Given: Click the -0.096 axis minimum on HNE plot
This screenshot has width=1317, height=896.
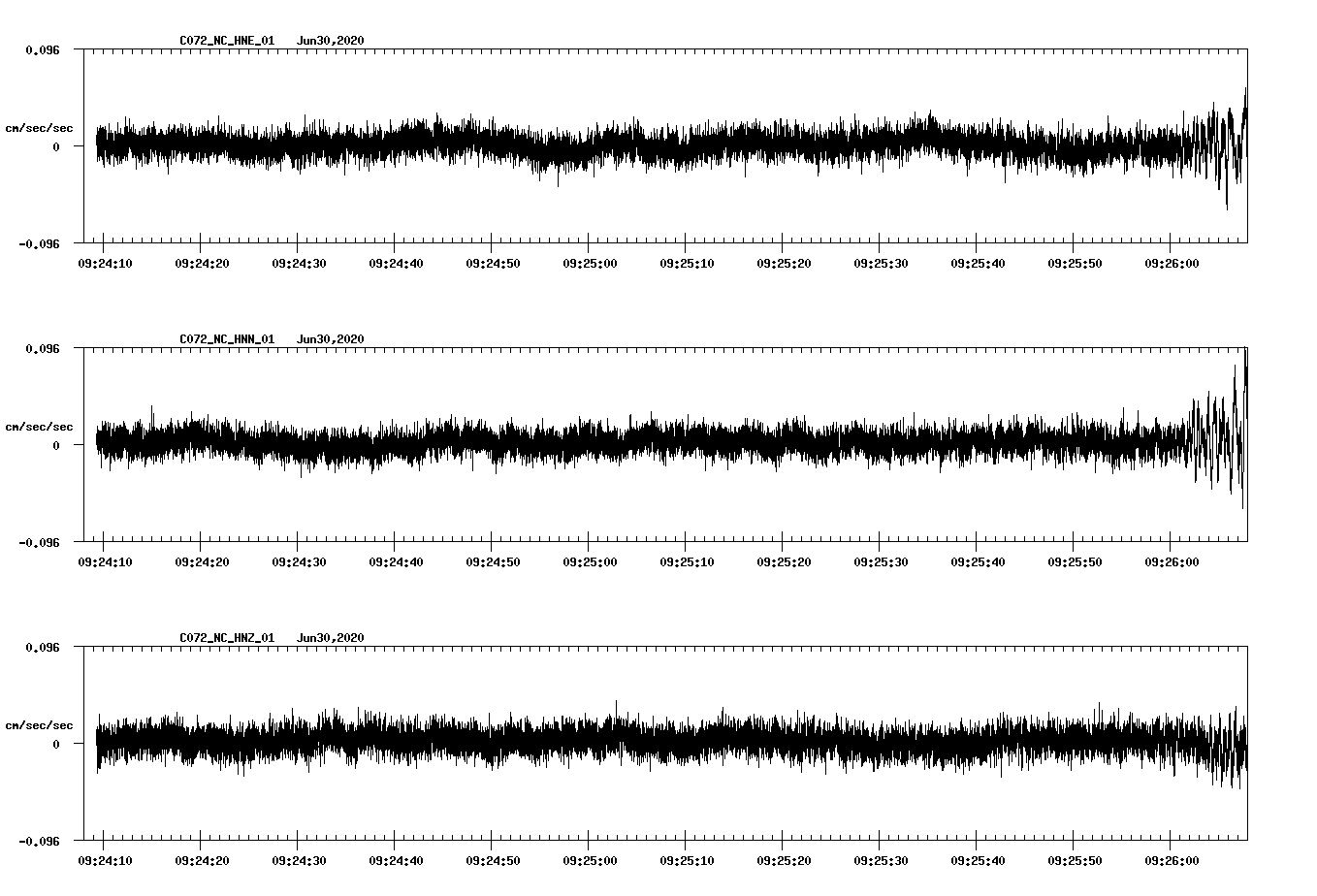Looking at the screenshot, I should 39,244.
